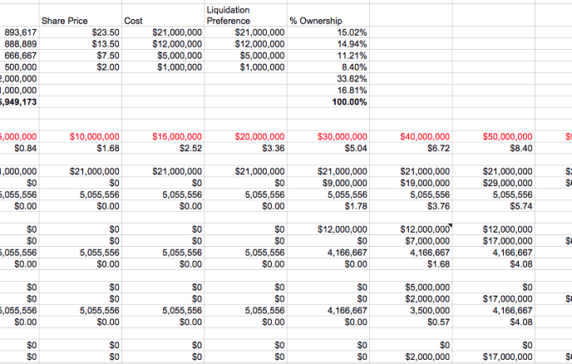Select the 15.02% ownership cell
Screen dimensions: 572x364
[328, 32]
